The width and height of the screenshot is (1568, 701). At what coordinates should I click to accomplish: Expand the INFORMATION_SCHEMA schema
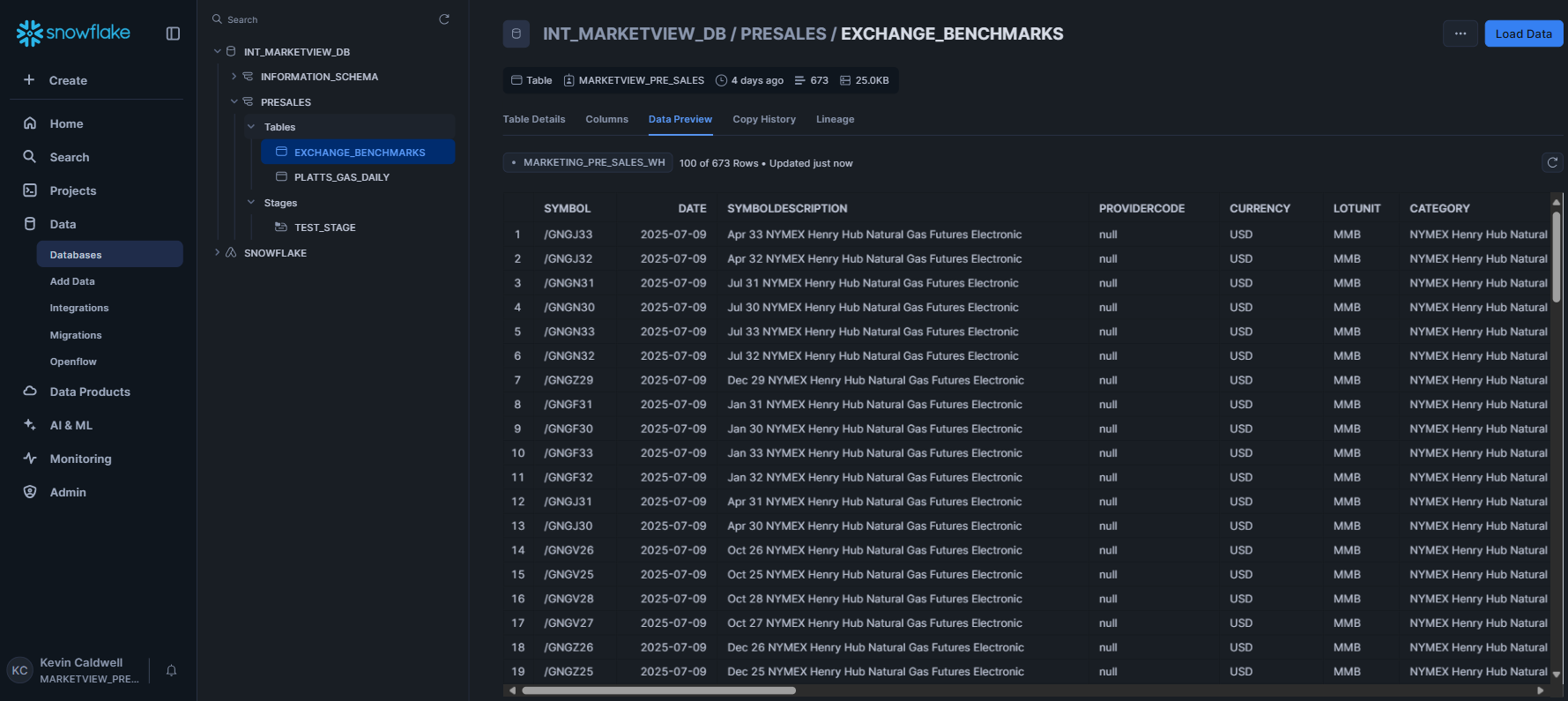pos(234,77)
